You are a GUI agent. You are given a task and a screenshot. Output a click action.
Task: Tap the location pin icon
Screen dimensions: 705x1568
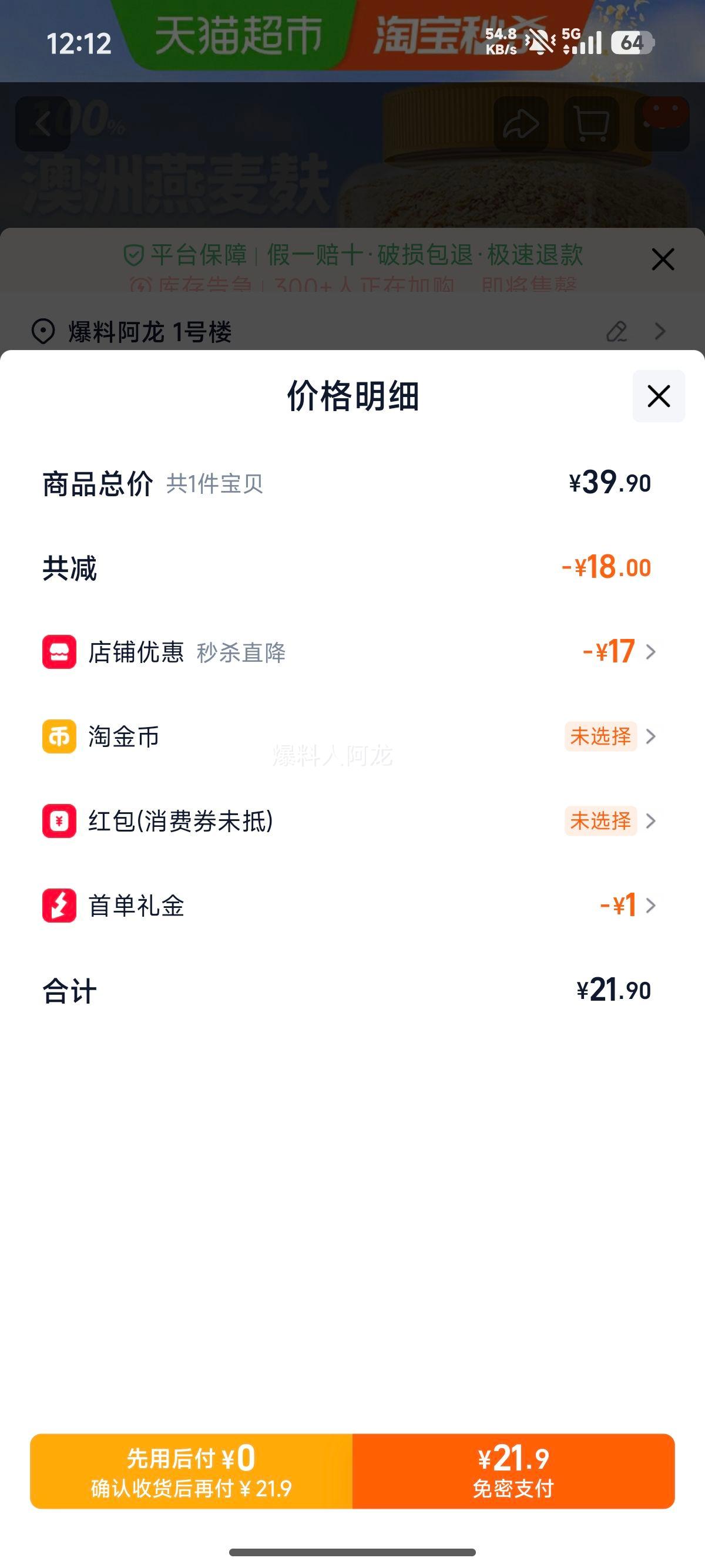point(43,332)
